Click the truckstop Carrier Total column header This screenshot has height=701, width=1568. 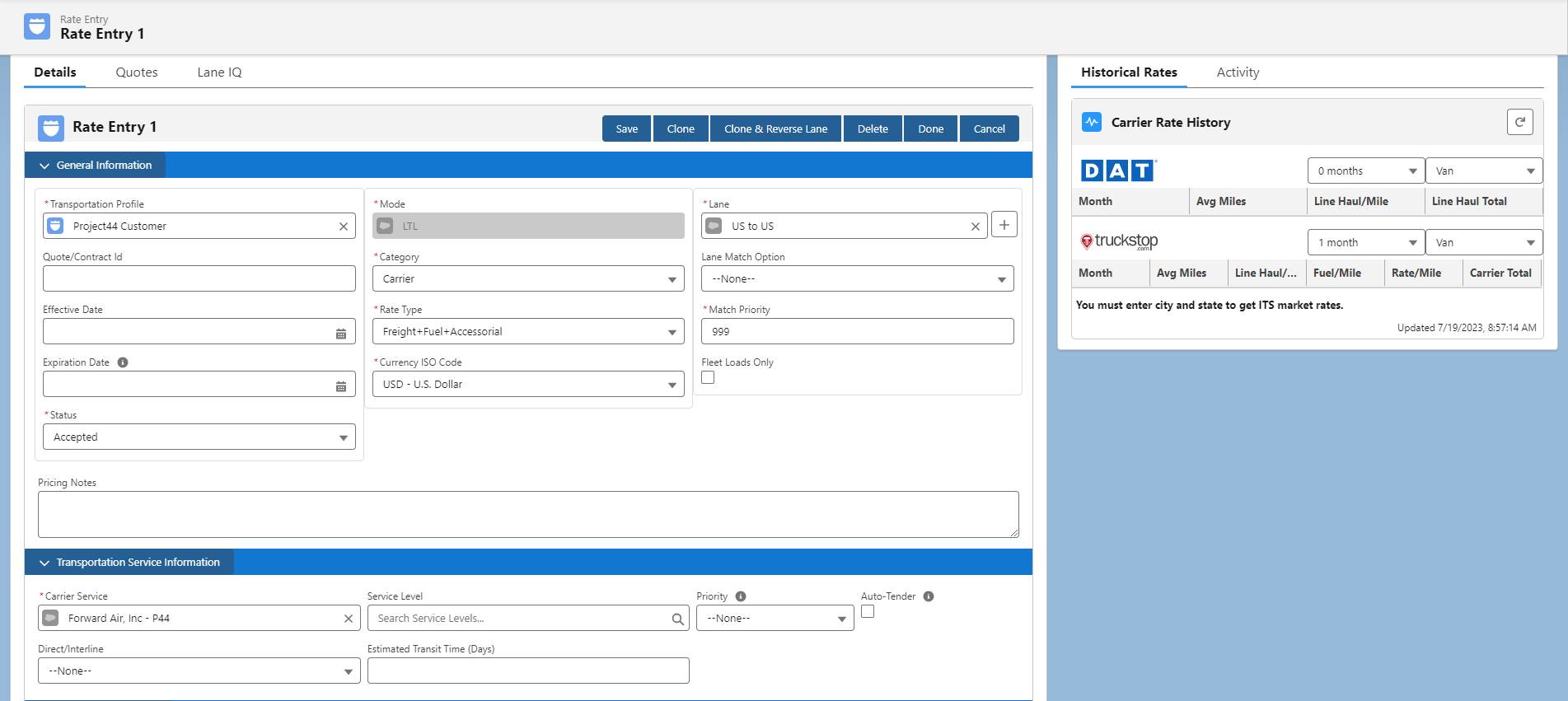coord(1500,273)
